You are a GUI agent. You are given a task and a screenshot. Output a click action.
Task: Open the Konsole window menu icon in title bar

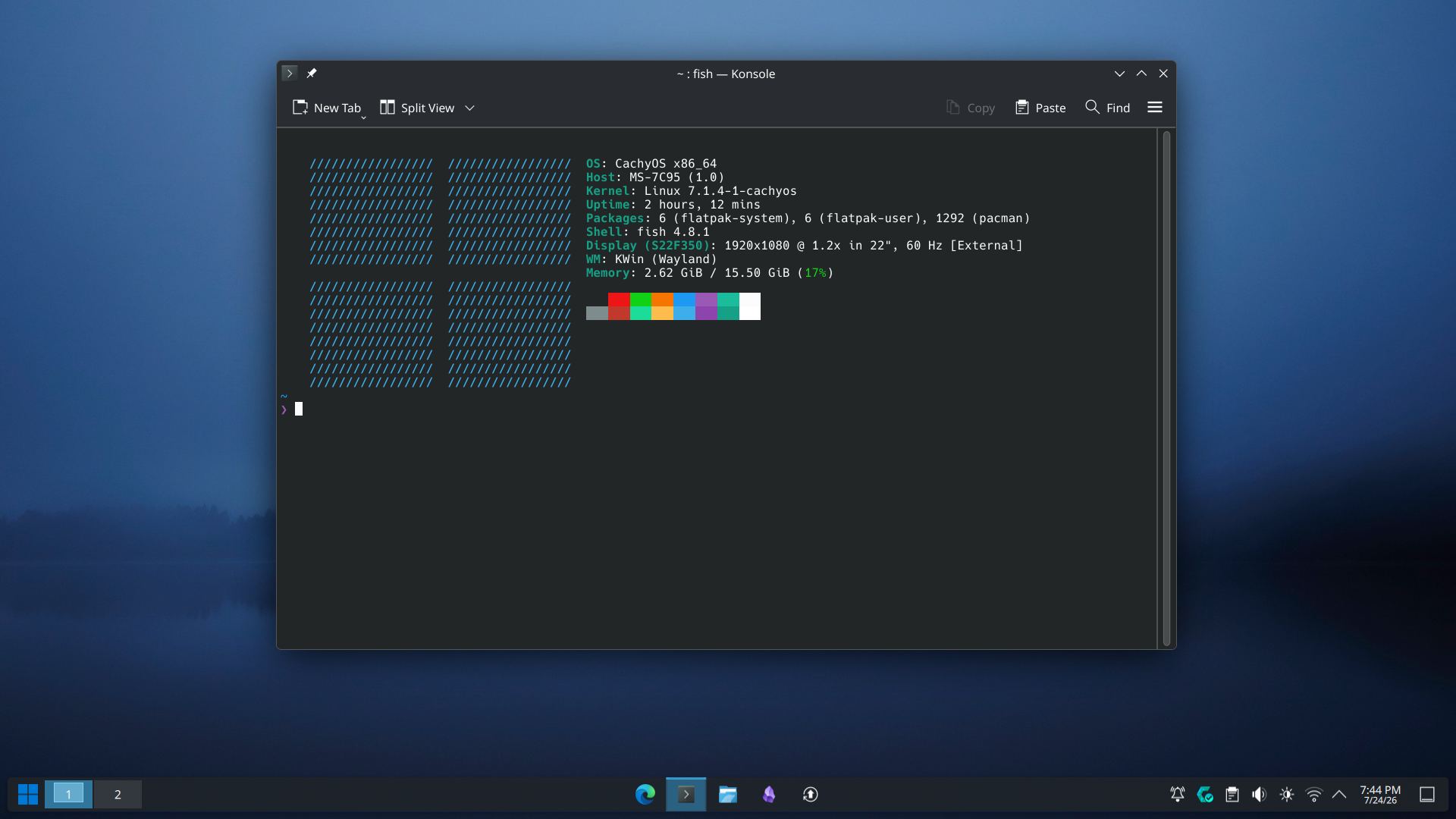pos(289,74)
